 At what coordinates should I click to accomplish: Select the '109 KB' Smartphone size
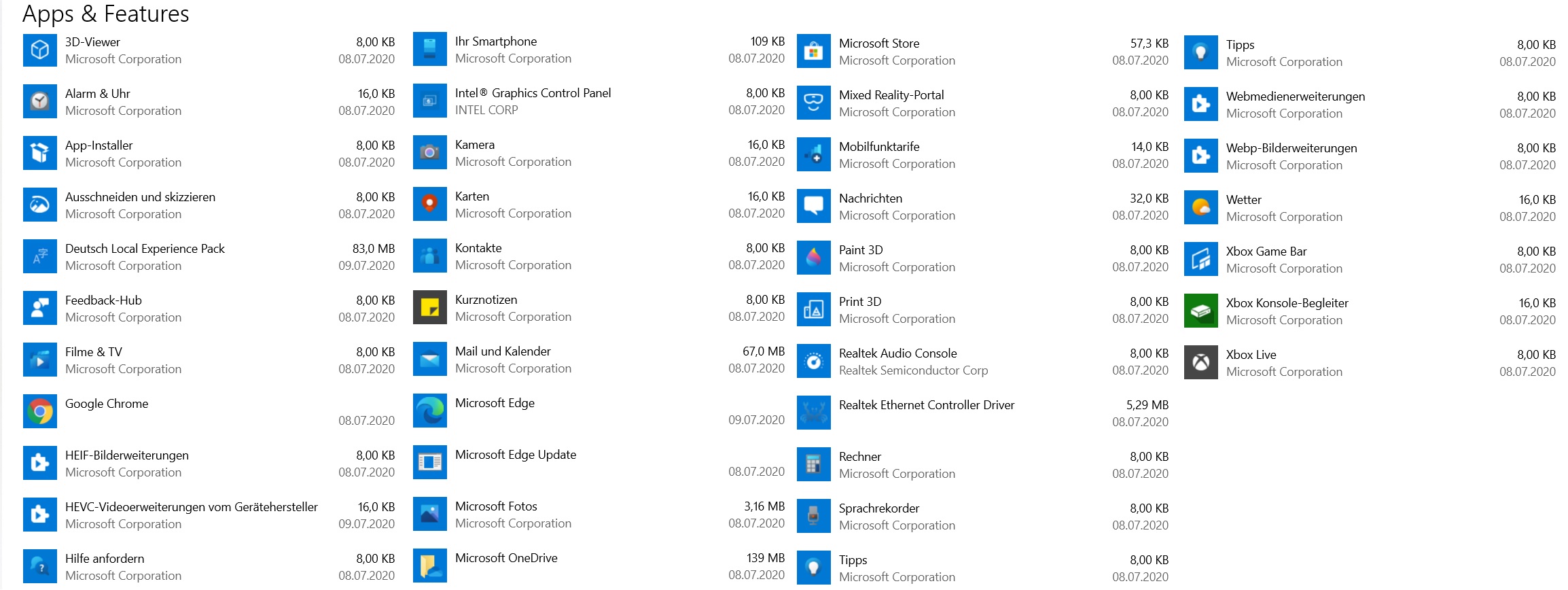[768, 41]
